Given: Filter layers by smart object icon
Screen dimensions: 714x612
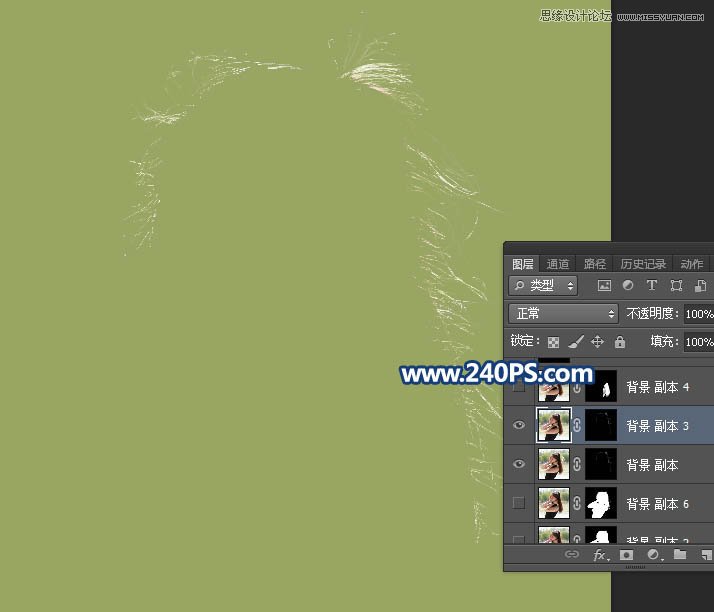Looking at the screenshot, I should click(x=700, y=286).
